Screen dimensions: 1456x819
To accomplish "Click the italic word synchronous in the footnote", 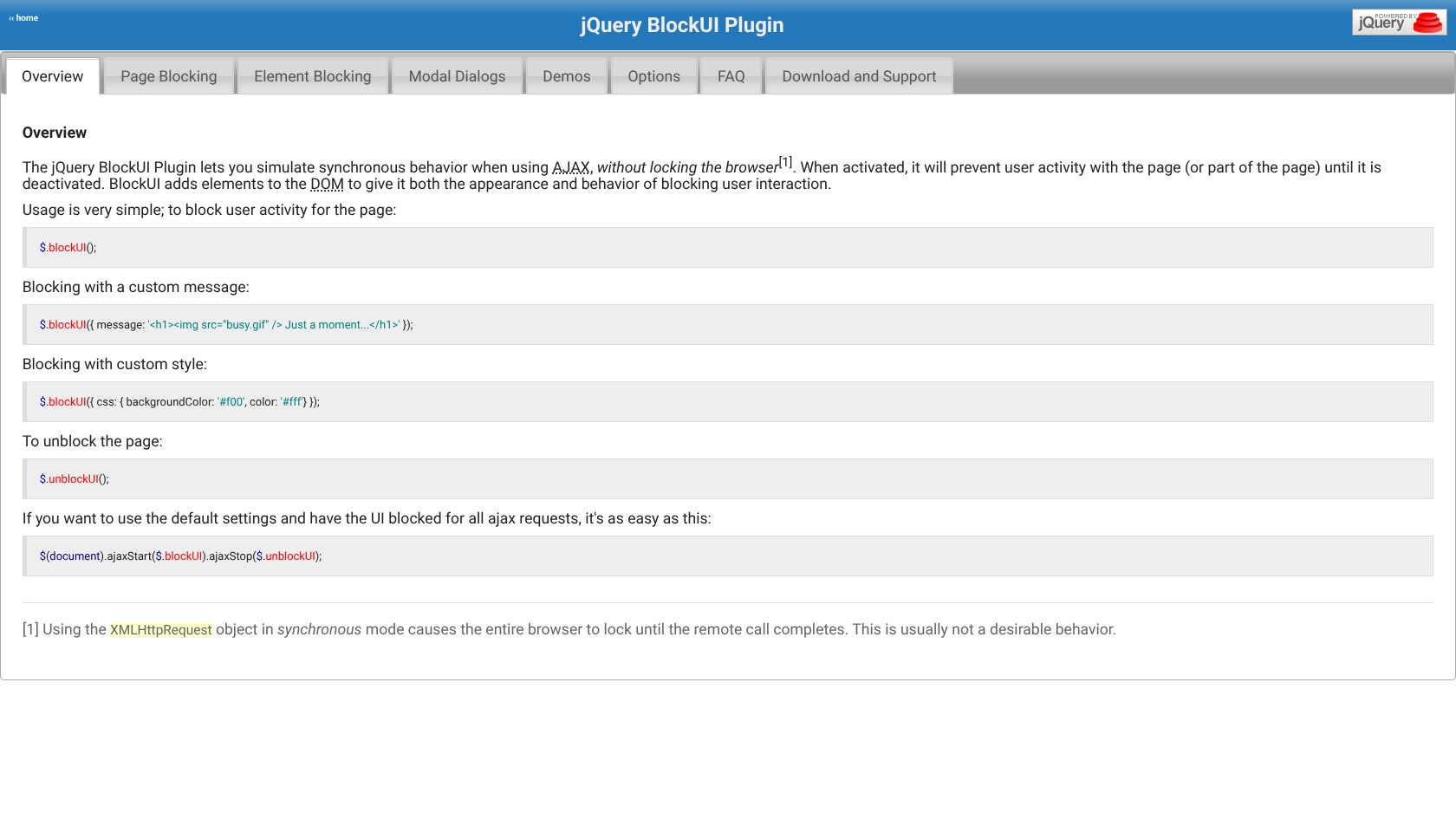I will click(319, 629).
